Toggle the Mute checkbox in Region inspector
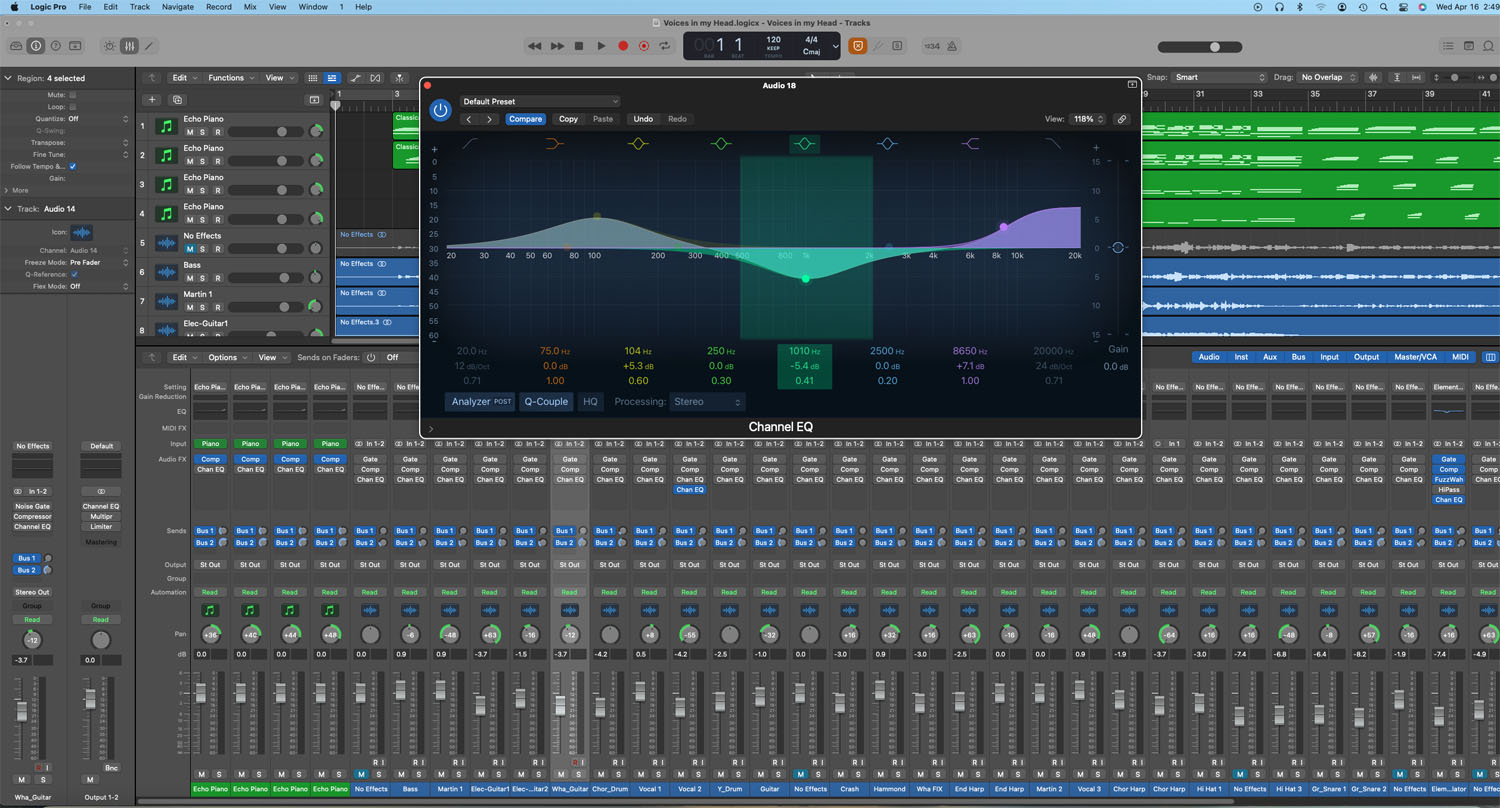 [73, 95]
